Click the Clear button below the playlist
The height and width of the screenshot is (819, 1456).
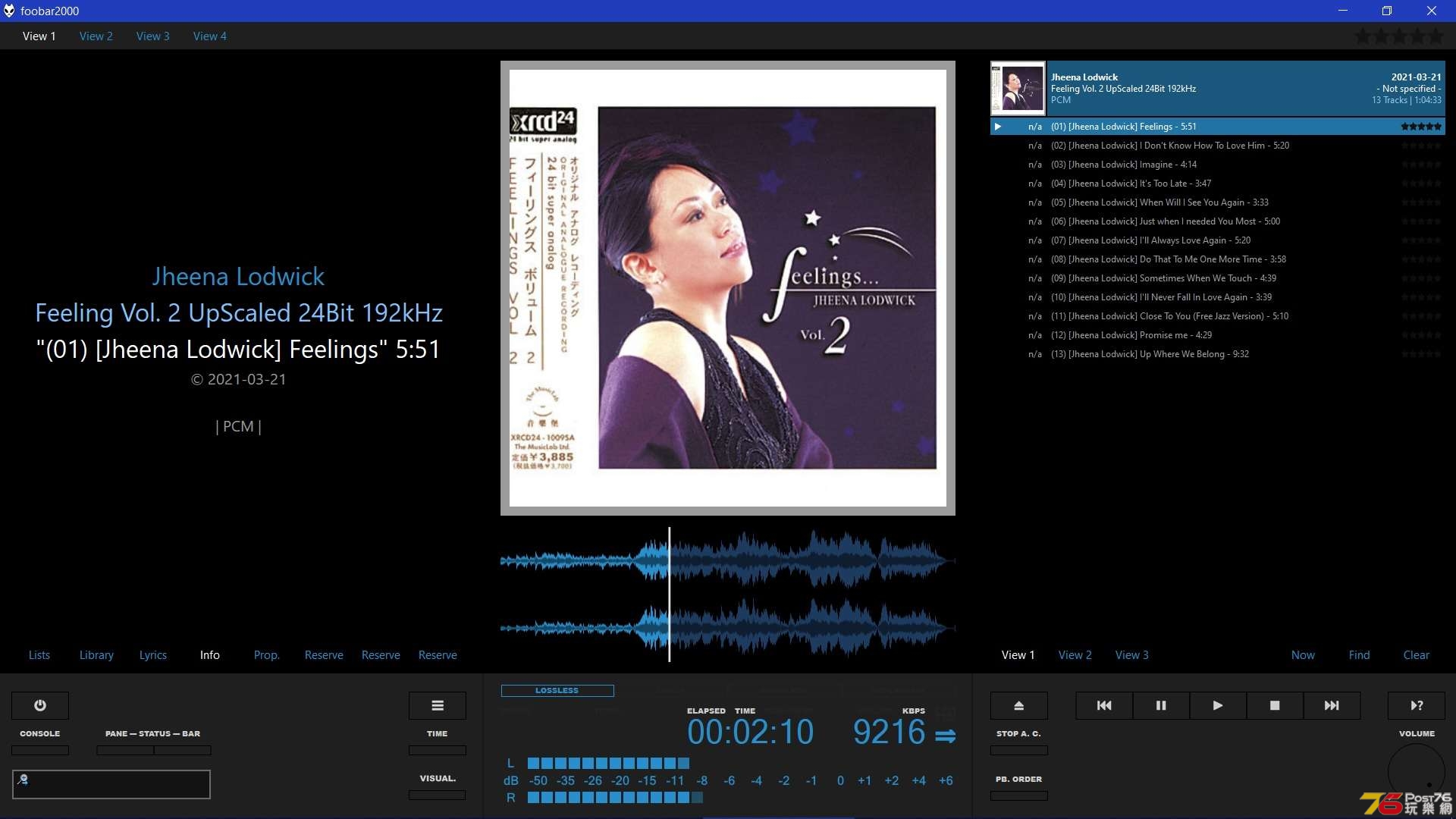1417,654
